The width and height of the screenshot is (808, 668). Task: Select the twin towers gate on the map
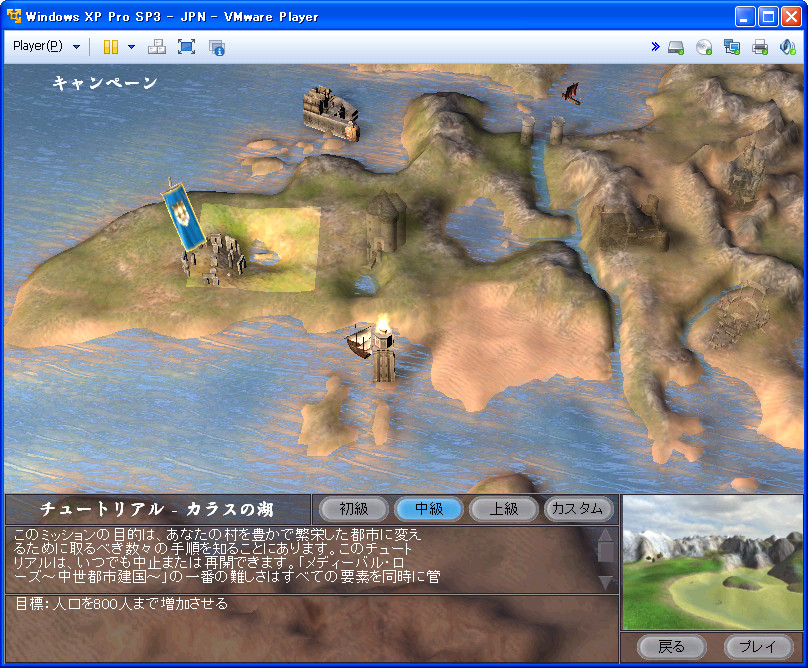point(543,130)
